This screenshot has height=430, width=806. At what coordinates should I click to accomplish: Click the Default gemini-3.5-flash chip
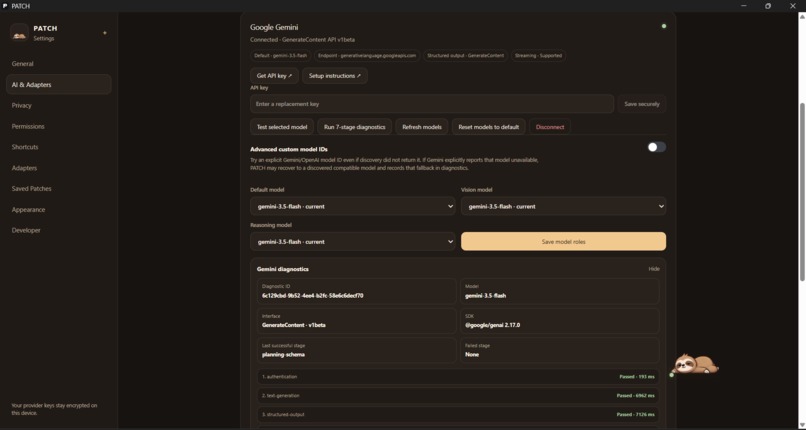pos(280,55)
